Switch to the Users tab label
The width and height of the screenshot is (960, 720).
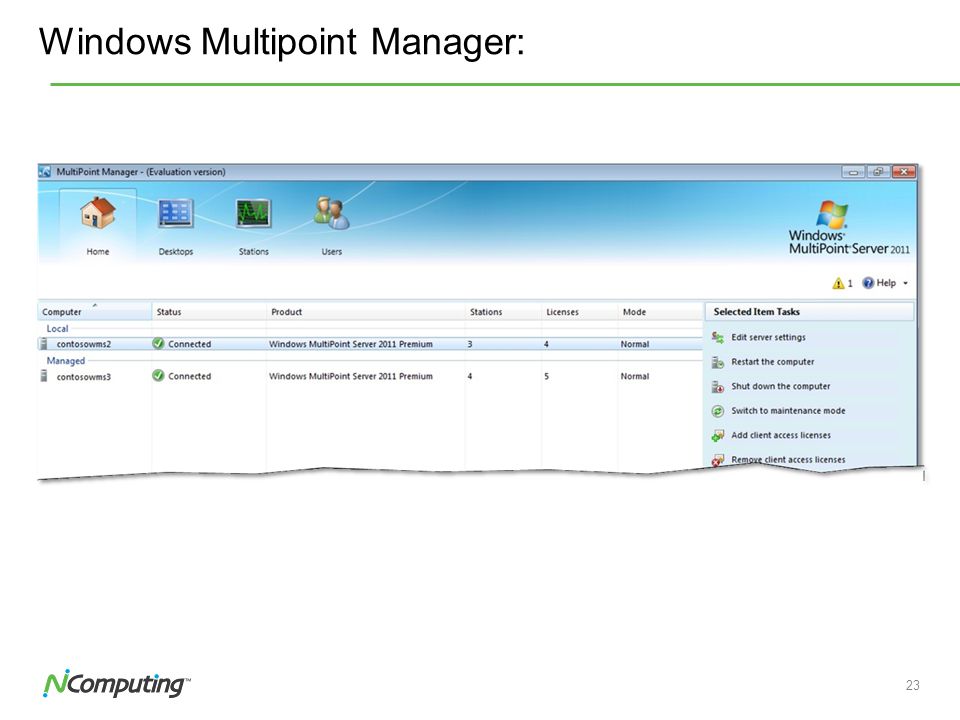(332, 252)
